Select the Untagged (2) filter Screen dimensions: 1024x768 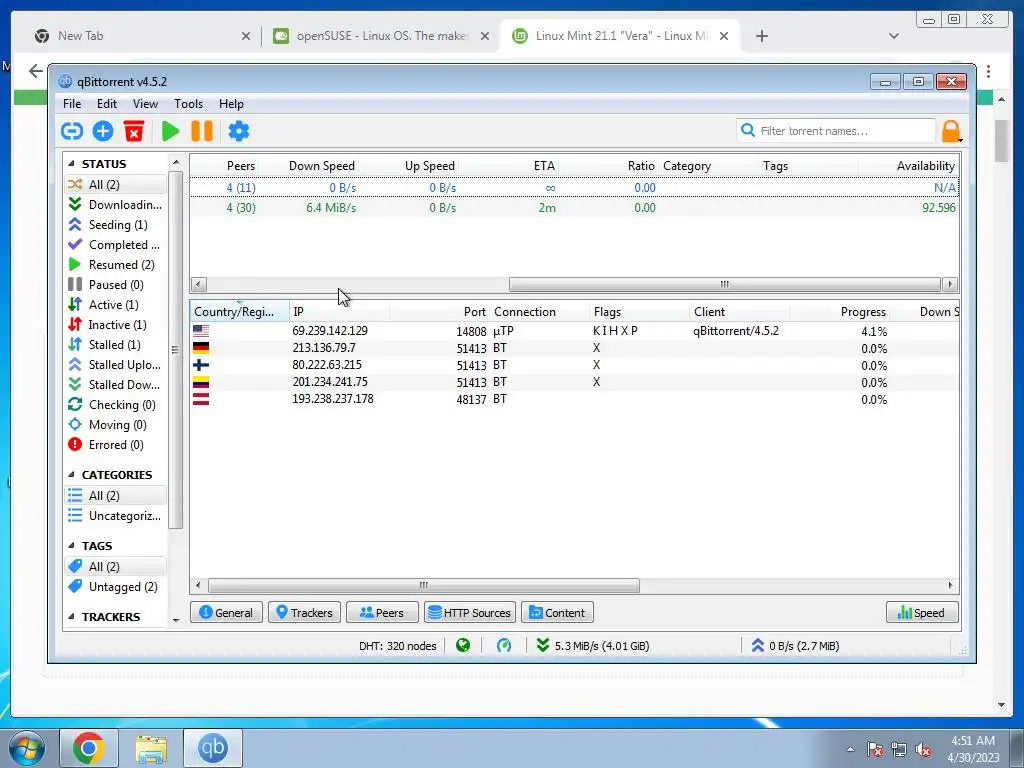pos(116,587)
